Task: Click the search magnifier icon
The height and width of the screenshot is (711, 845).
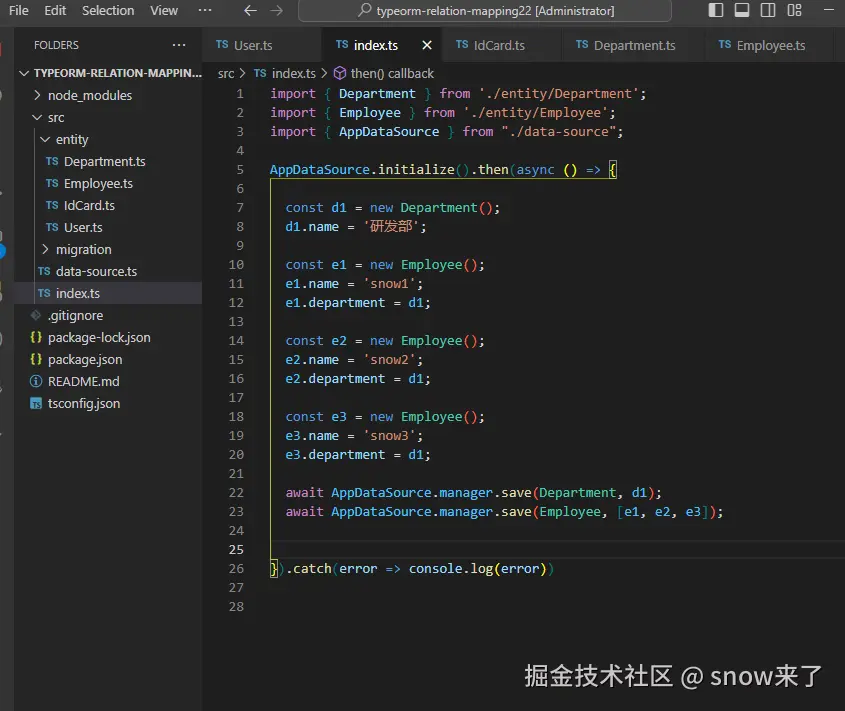Action: (x=365, y=10)
